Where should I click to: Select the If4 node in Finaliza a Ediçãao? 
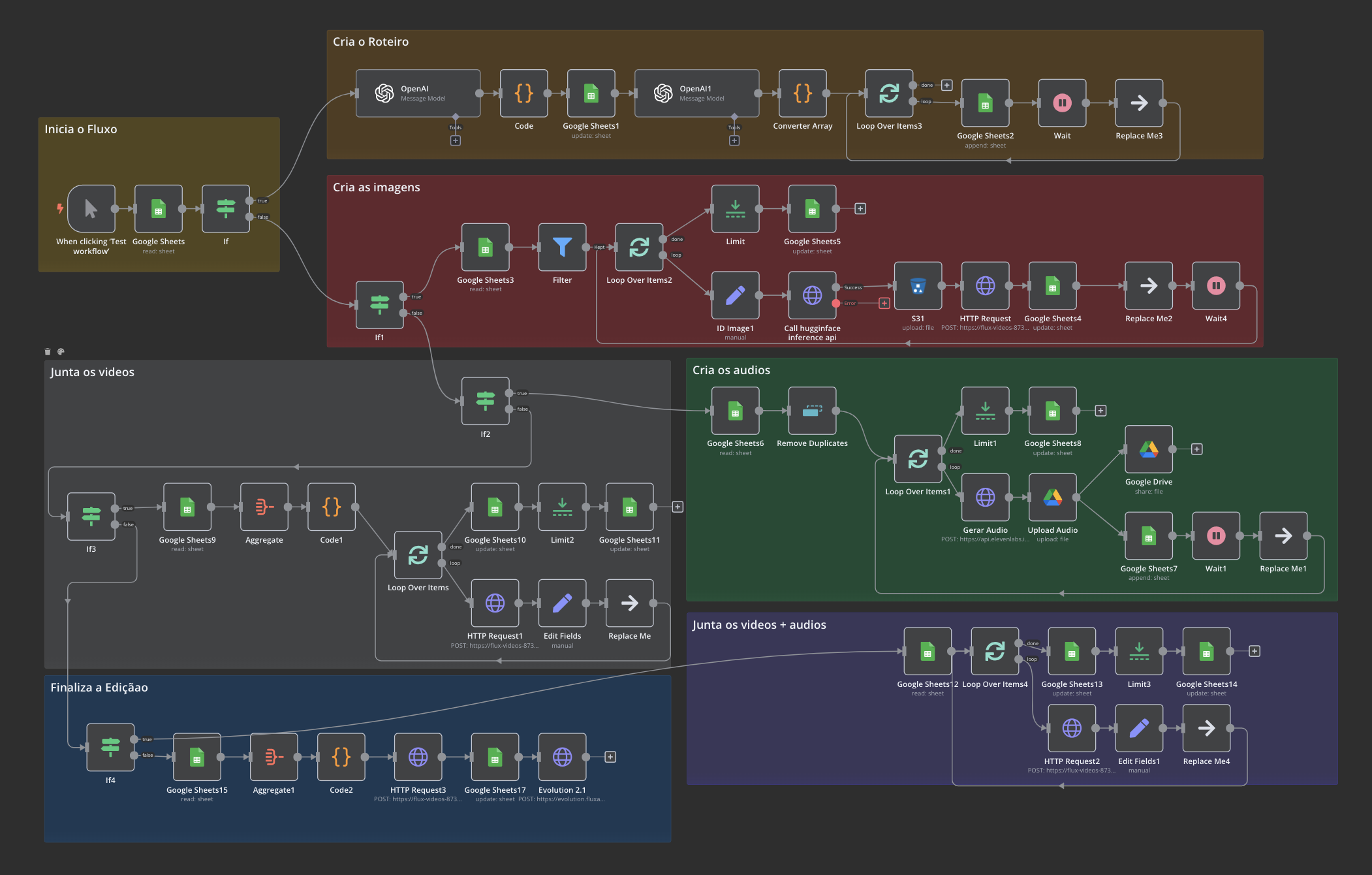point(110,746)
